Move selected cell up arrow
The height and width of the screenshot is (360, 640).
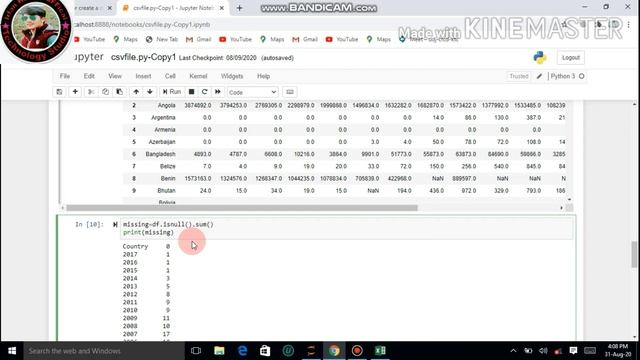point(136,92)
